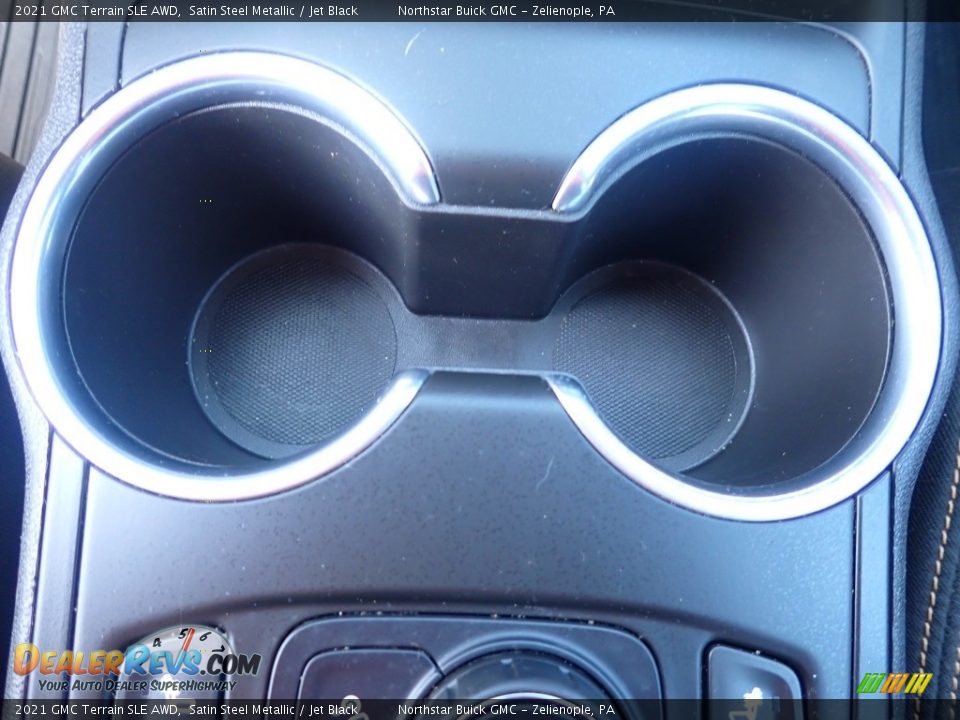The width and height of the screenshot is (960, 720).
Task: Click the bottom "Satin Steel Metallic / Jet Black" text
Action: point(274,710)
